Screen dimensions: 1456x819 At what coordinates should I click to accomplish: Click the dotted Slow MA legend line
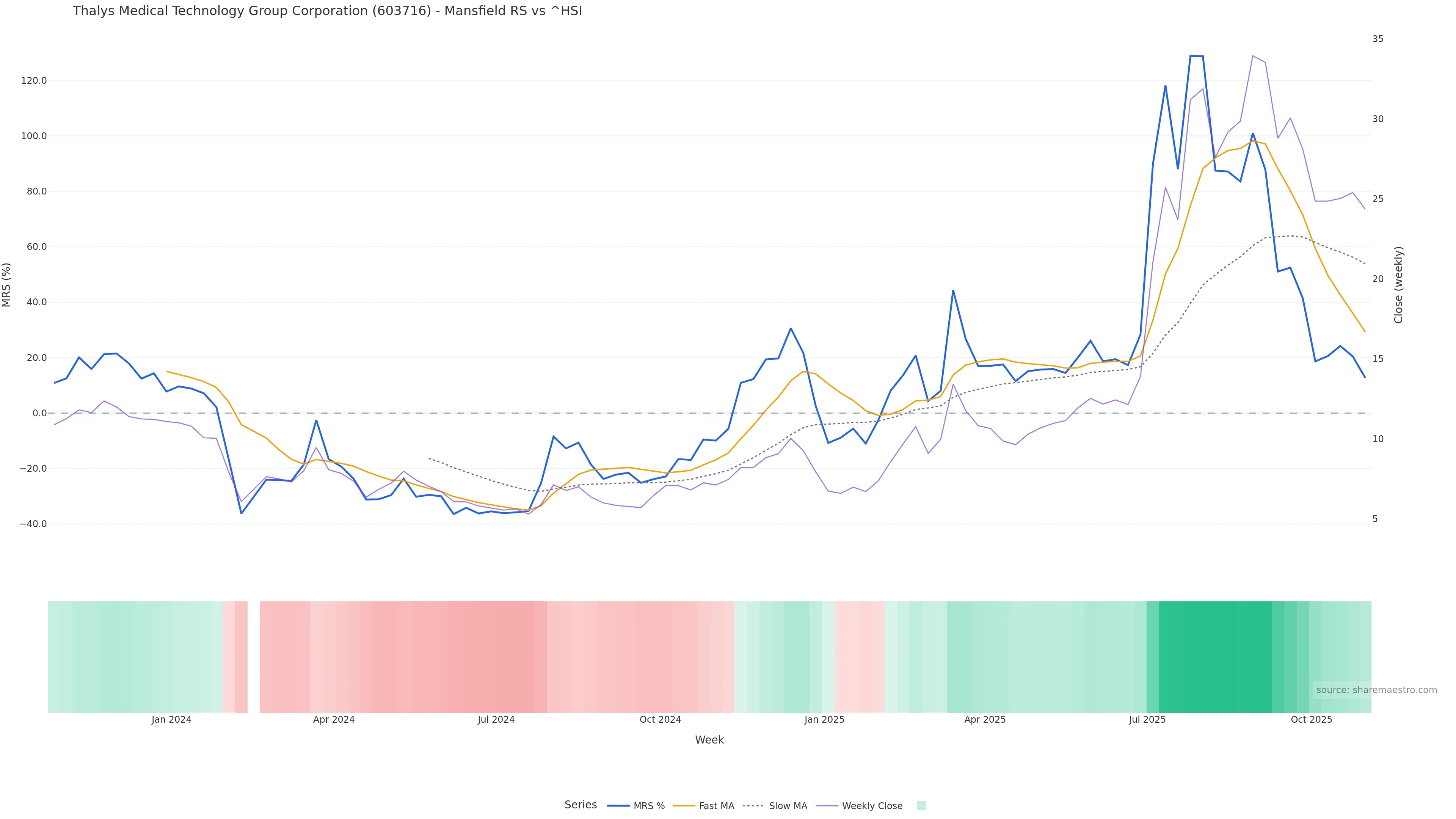(753, 806)
